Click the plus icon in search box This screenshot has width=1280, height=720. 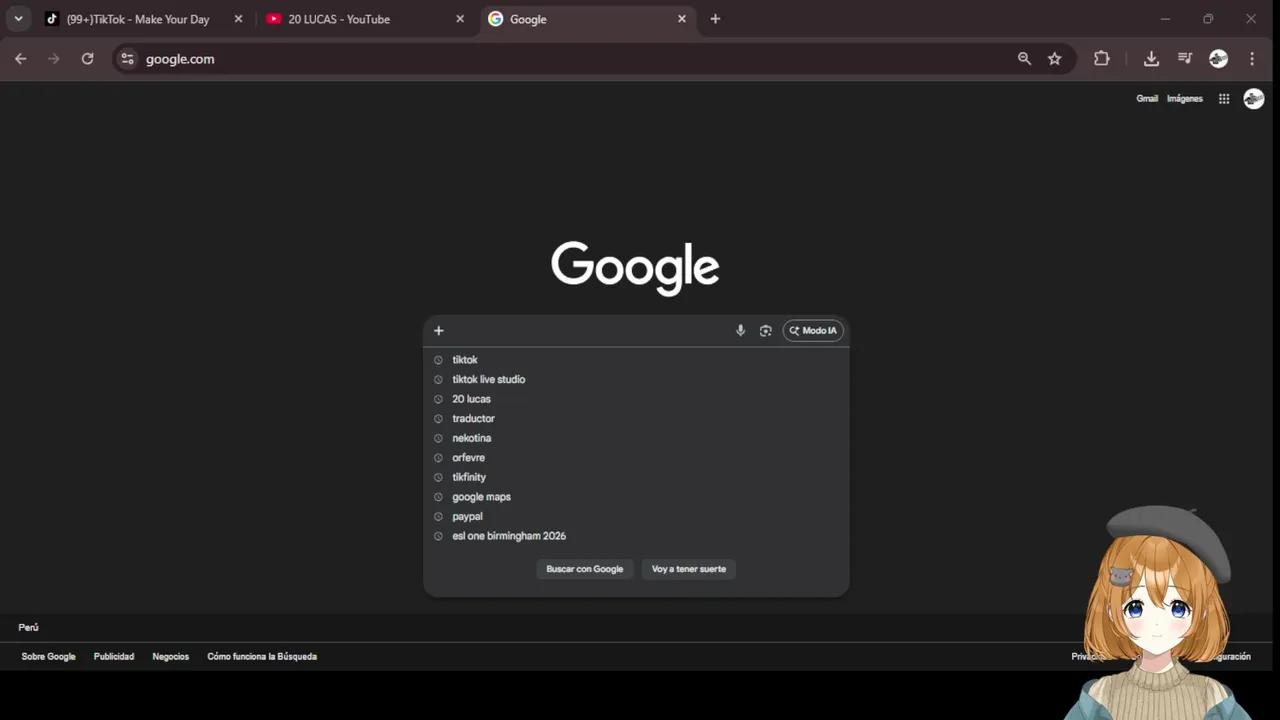pos(438,331)
